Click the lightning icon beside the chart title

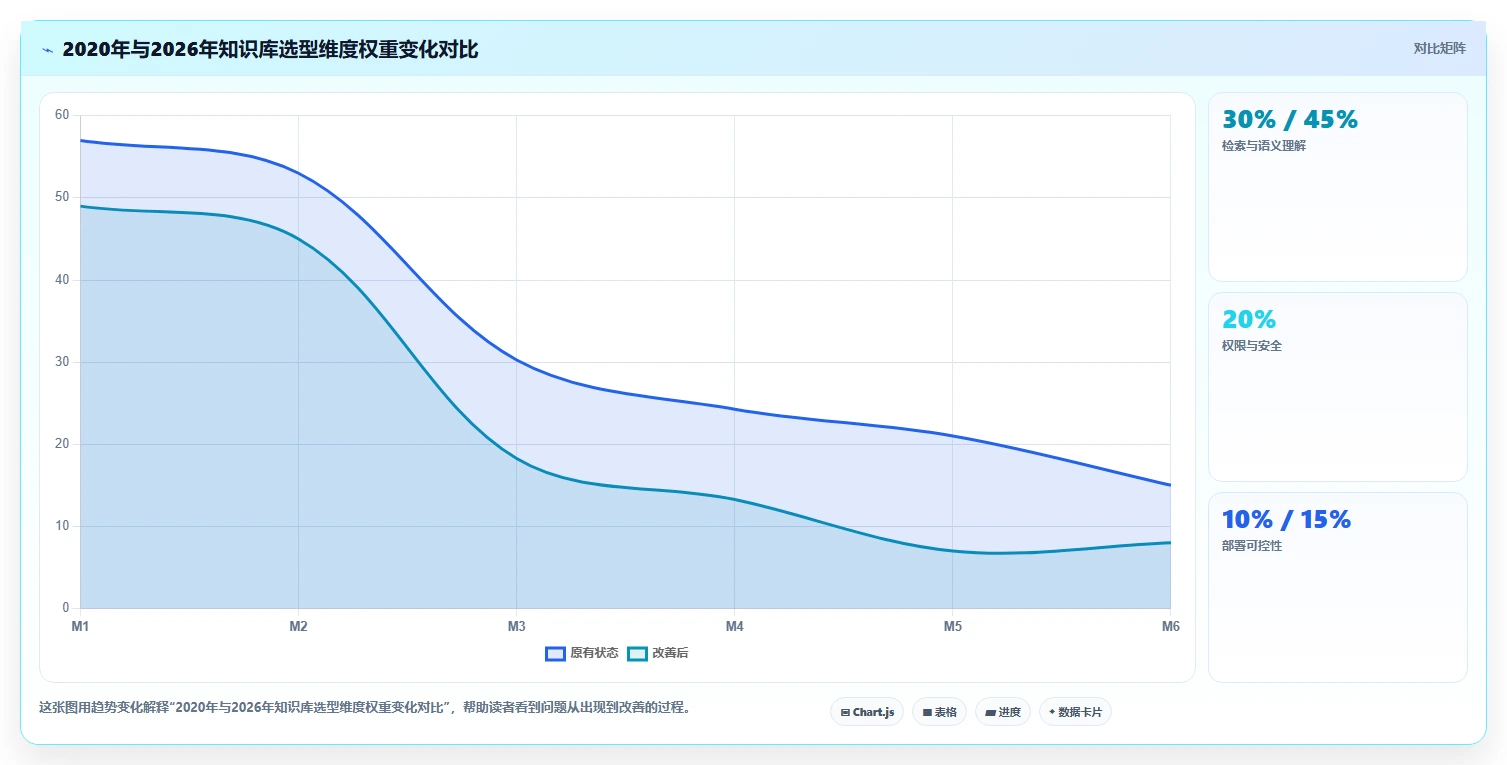coord(47,50)
